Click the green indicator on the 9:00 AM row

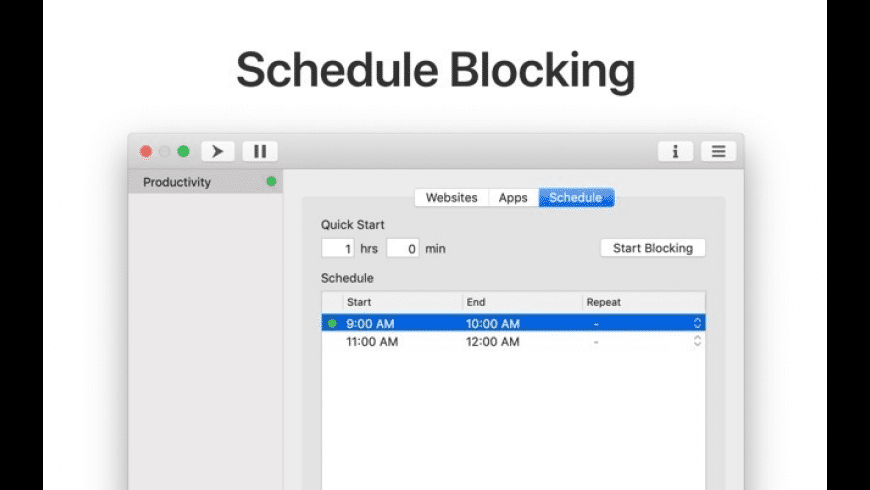[332, 323]
